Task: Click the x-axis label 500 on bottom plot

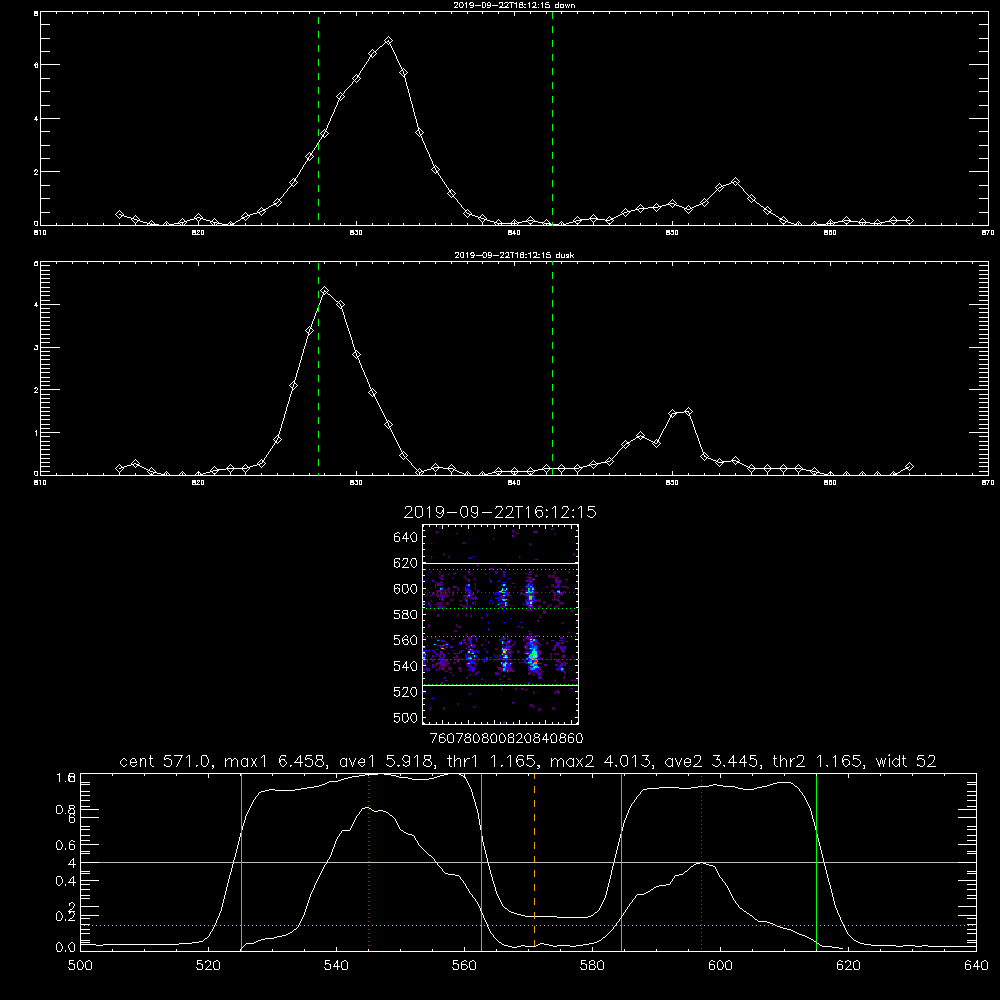Action: [x=80, y=966]
